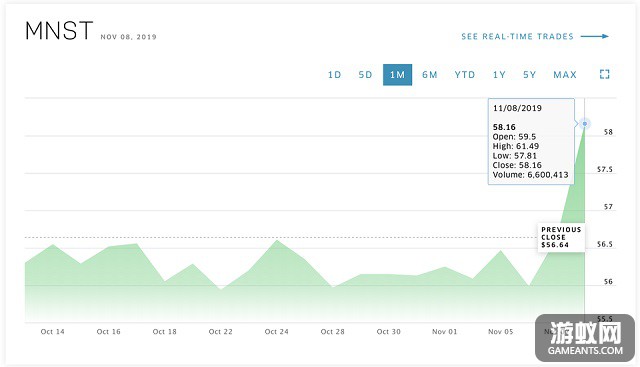Click the 57.5 price axis label
640x367 pixels.
pyautogui.click(x=605, y=169)
